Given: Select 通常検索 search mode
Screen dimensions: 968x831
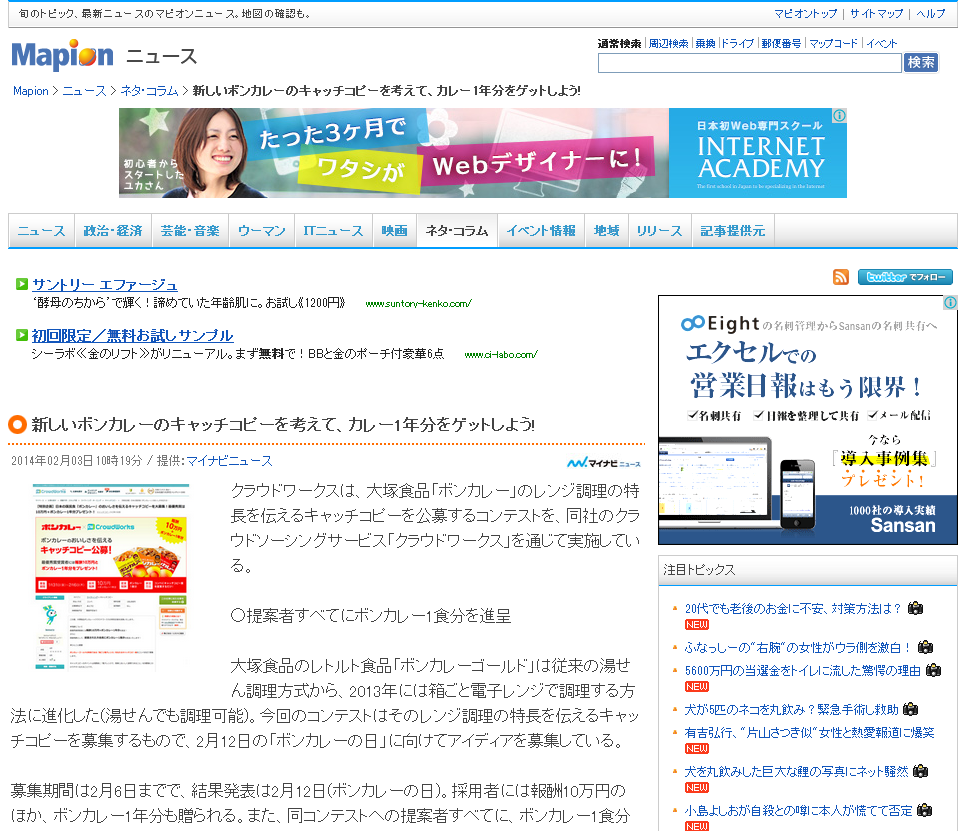Looking at the screenshot, I should pyautogui.click(x=619, y=43).
